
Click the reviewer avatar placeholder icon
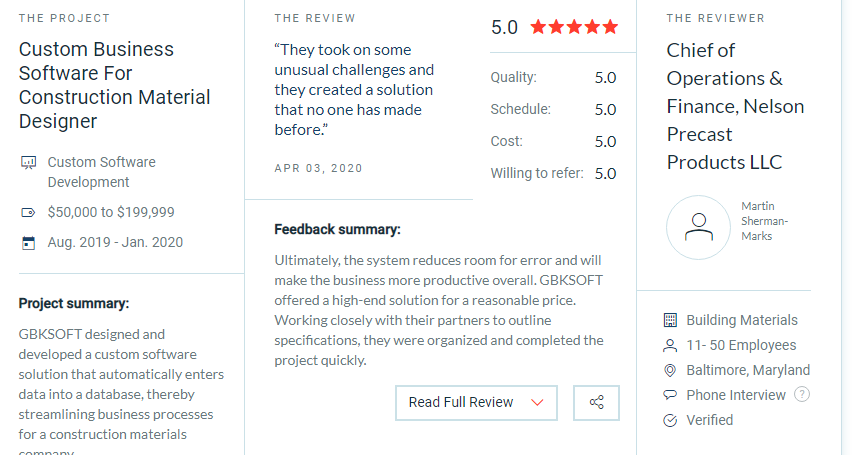point(698,227)
